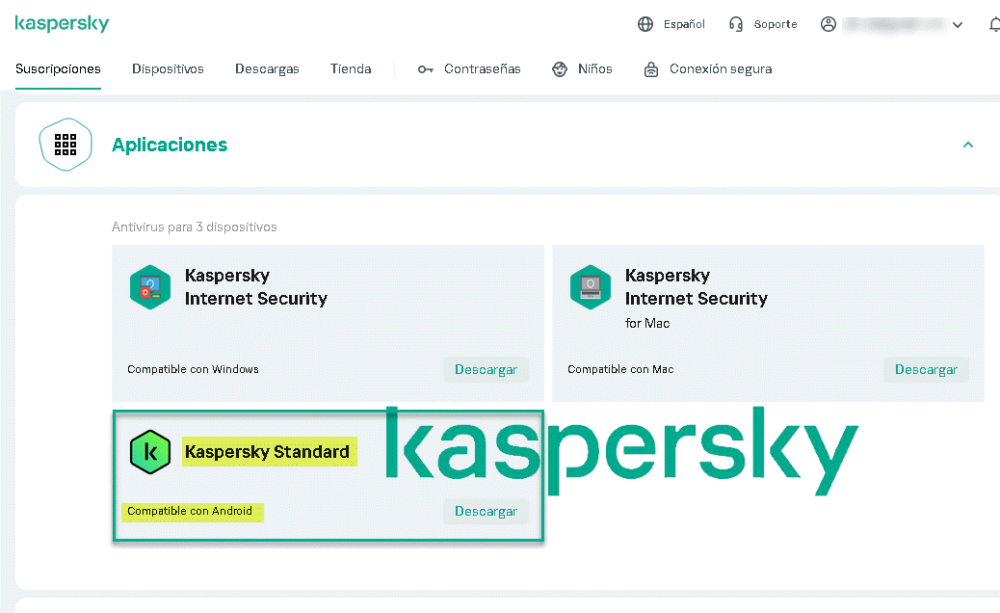This screenshot has height=613, width=1000.
Task: Collapse the Aplicaciones section
Action: pos(968,145)
